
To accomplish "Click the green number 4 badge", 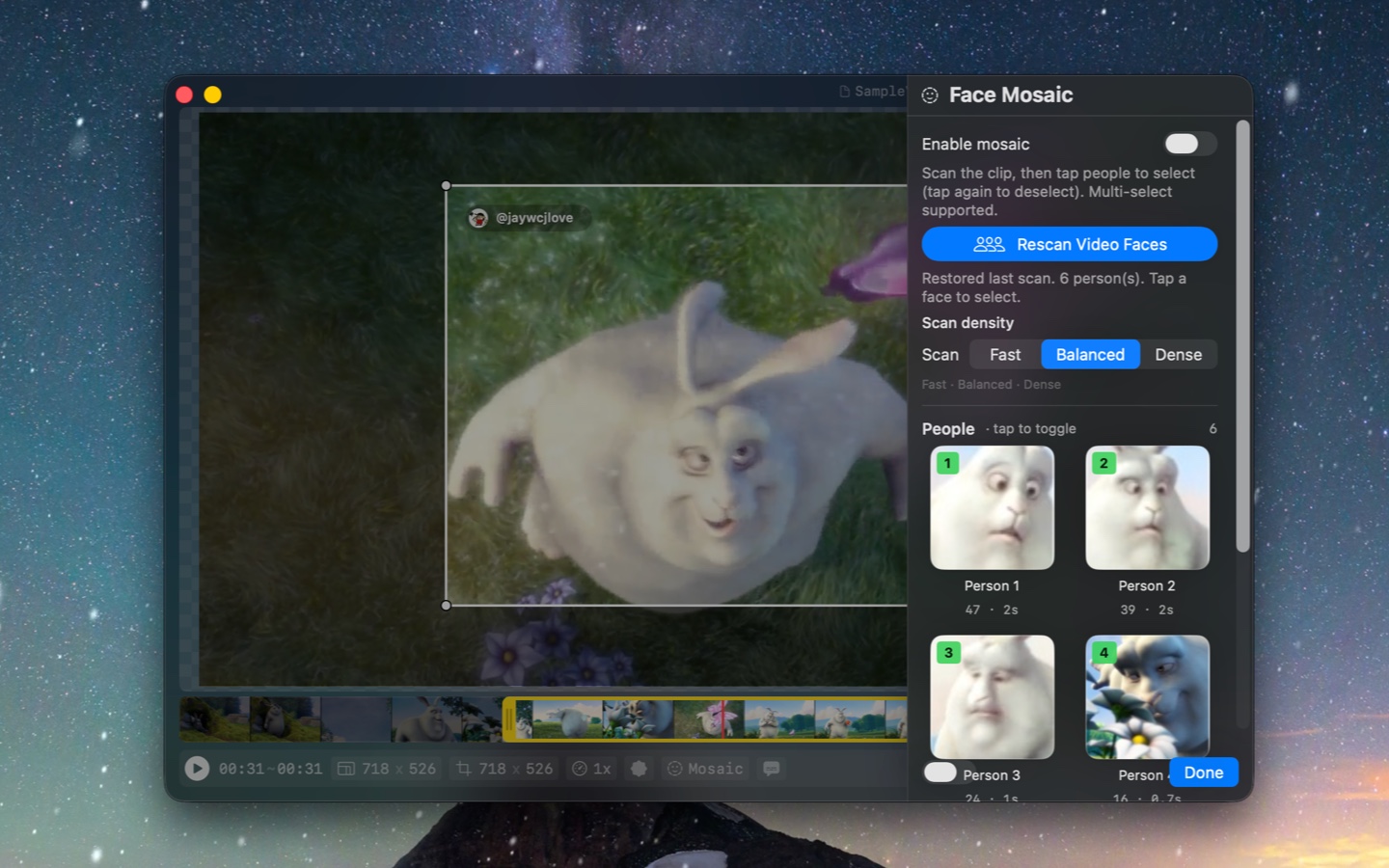I will pyautogui.click(x=1103, y=652).
